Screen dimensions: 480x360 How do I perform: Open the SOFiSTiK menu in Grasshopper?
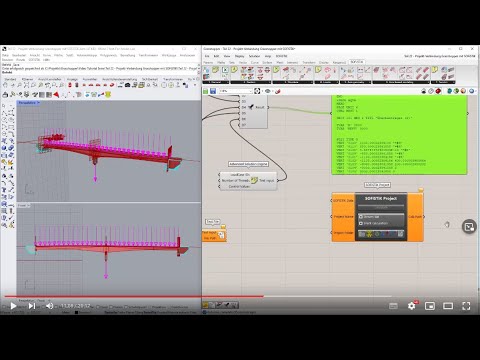[x=282, y=56]
